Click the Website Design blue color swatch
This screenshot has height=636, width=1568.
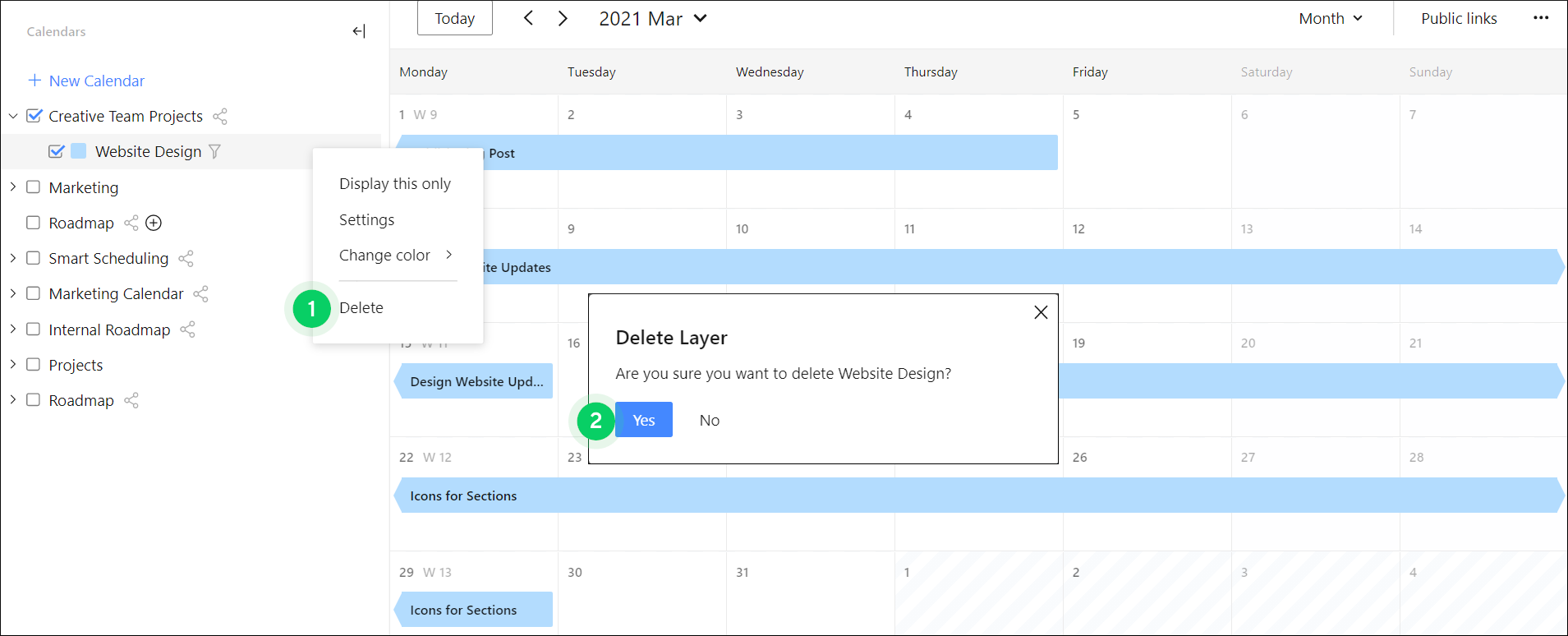click(x=79, y=151)
